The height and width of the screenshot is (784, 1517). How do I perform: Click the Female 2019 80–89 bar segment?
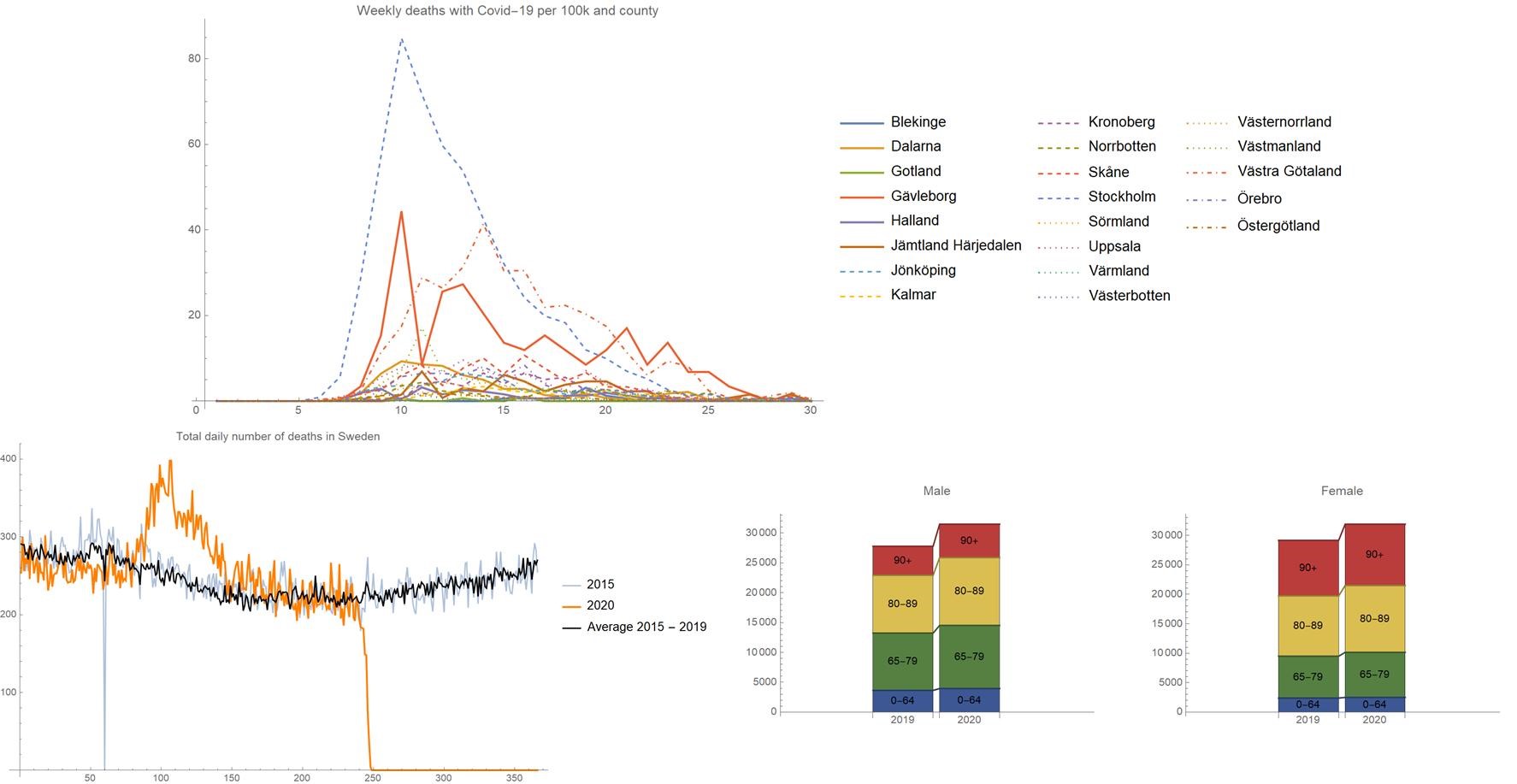pos(1307,627)
